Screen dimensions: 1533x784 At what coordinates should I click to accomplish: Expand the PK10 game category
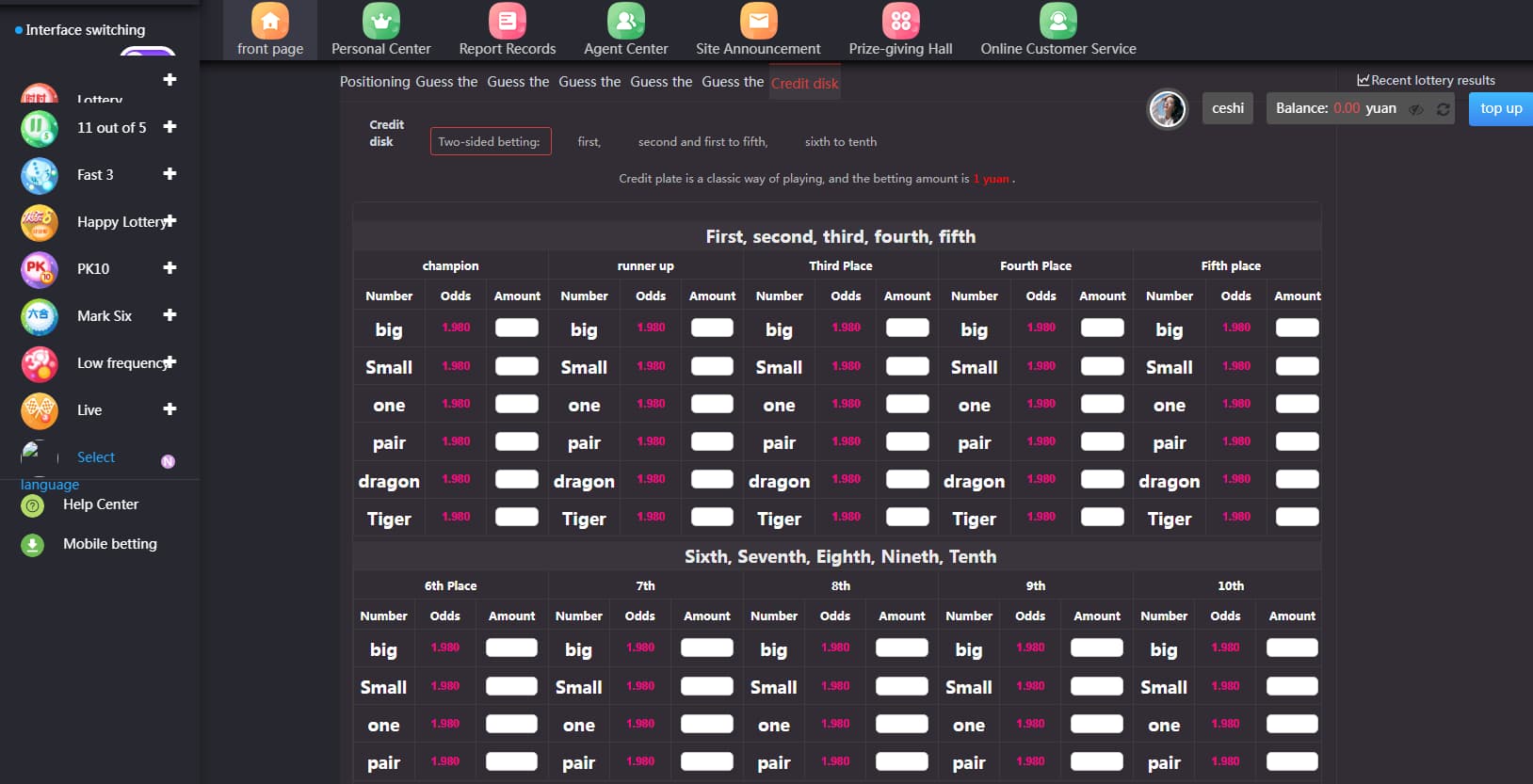(169, 268)
